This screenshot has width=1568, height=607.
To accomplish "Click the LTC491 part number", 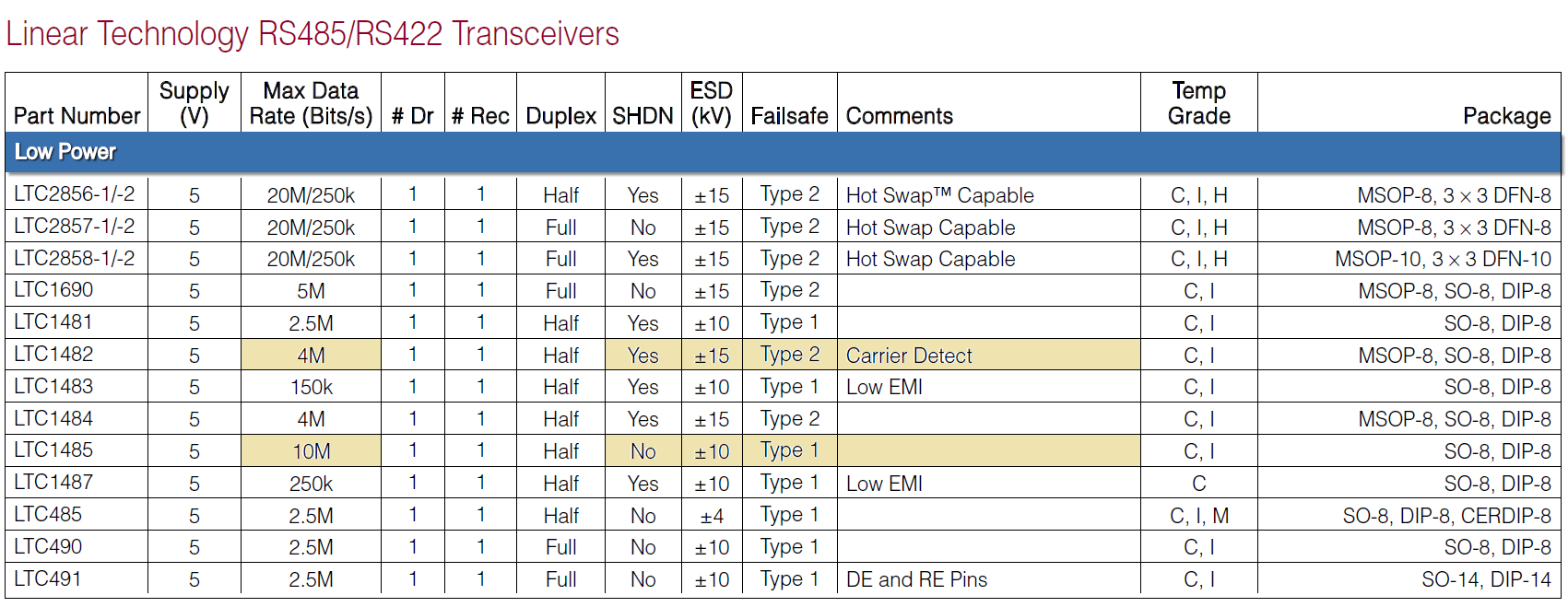I will point(48,579).
